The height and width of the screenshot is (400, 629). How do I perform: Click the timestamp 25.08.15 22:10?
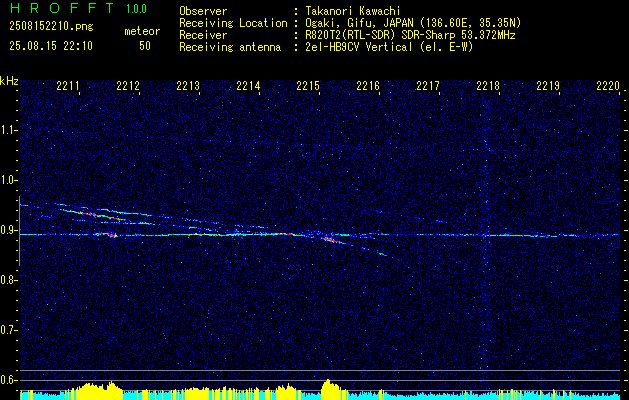[51, 46]
